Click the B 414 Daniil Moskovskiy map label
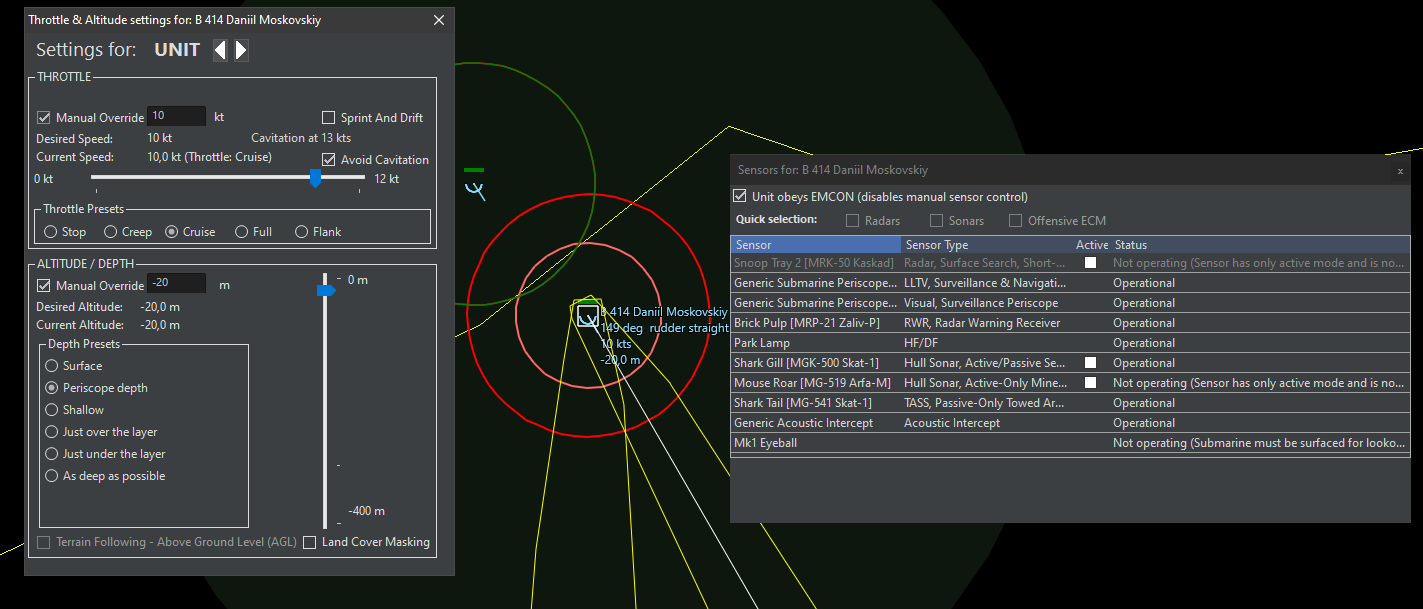The image size is (1423, 609). coord(664,312)
